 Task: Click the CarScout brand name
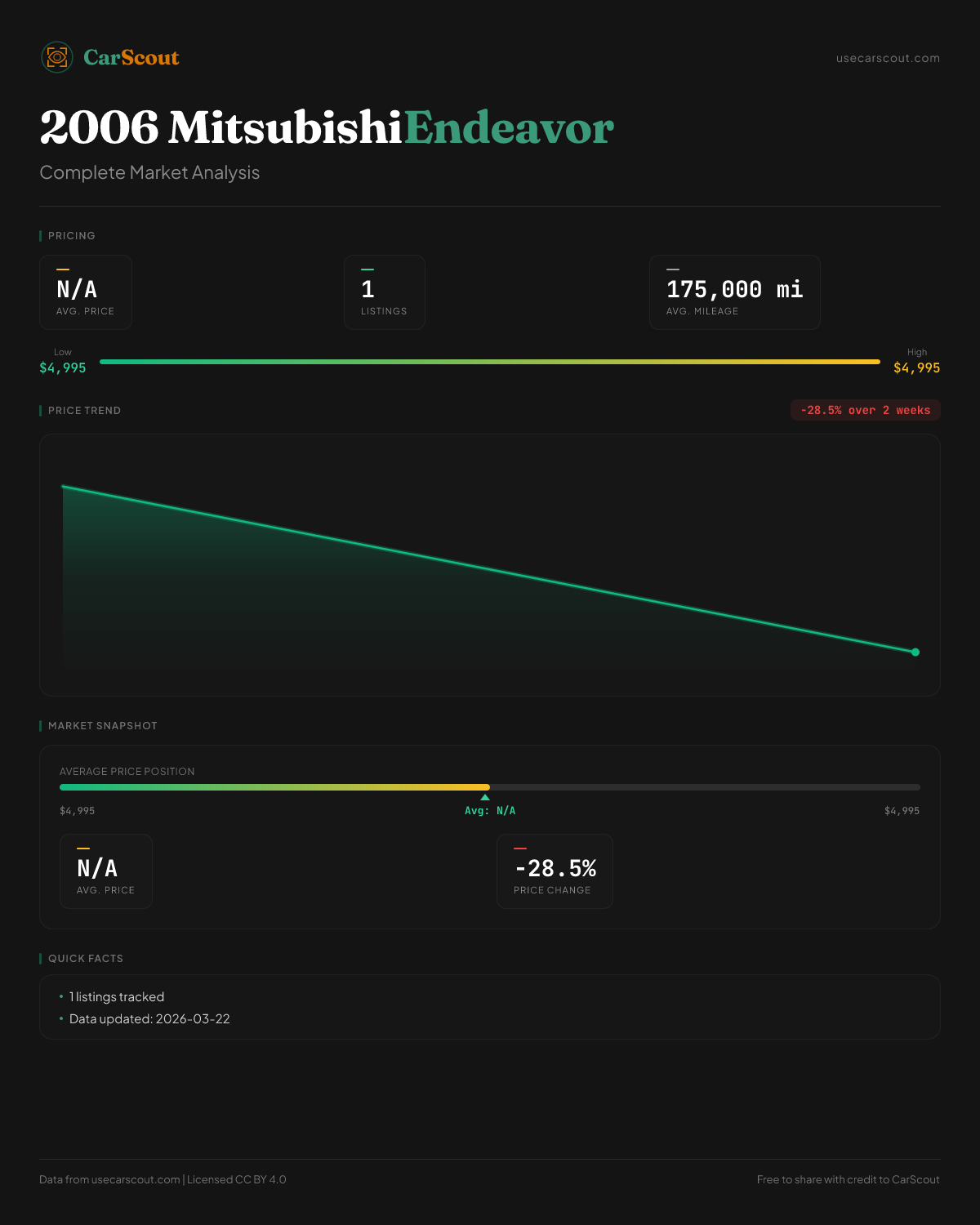pyautogui.click(x=131, y=57)
